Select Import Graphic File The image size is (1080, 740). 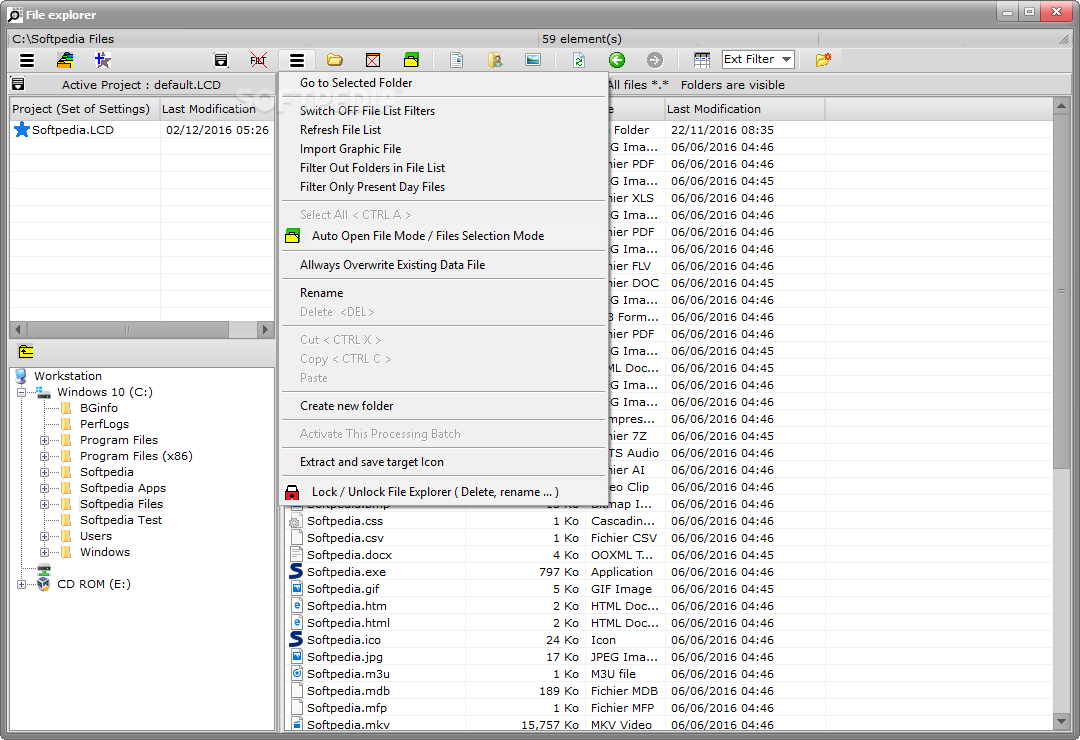pyautogui.click(x=350, y=149)
